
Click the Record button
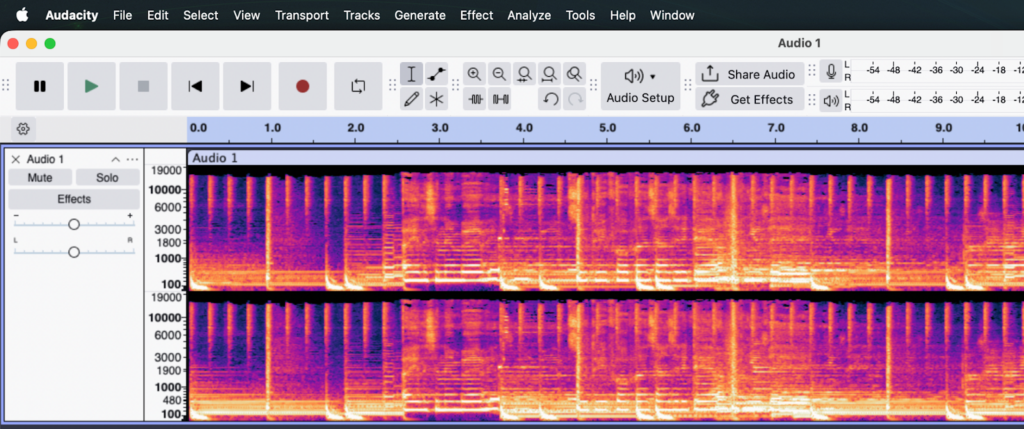click(302, 87)
